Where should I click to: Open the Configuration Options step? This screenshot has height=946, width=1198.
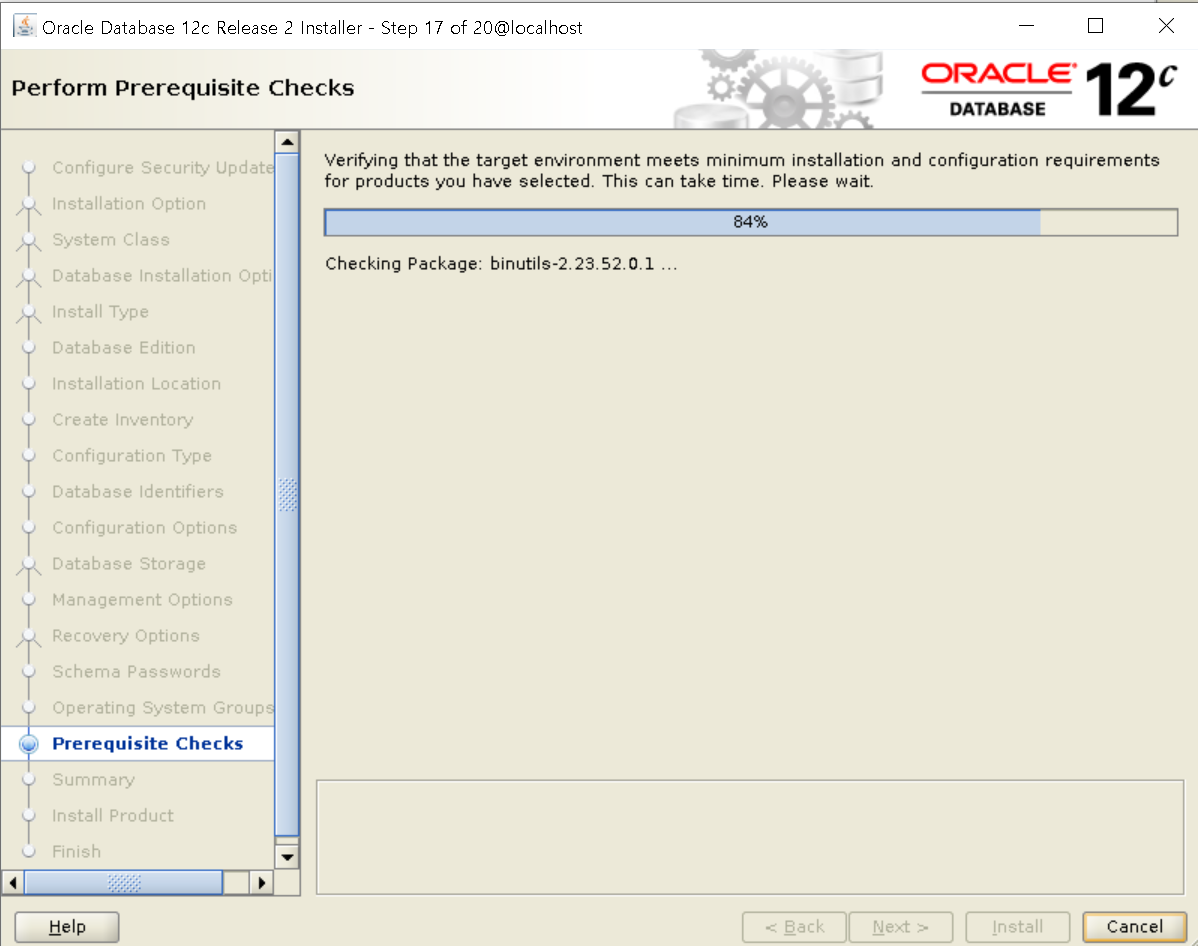click(144, 526)
